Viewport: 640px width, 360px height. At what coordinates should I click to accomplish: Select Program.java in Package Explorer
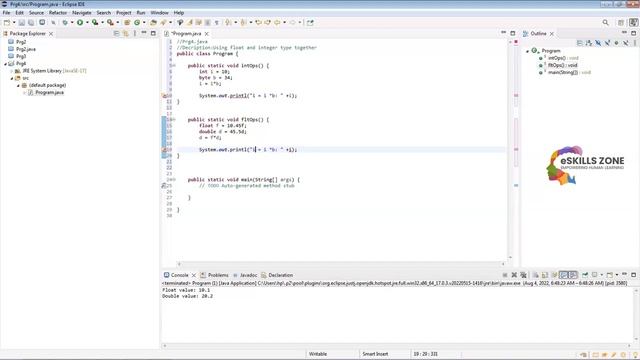[x=49, y=93]
